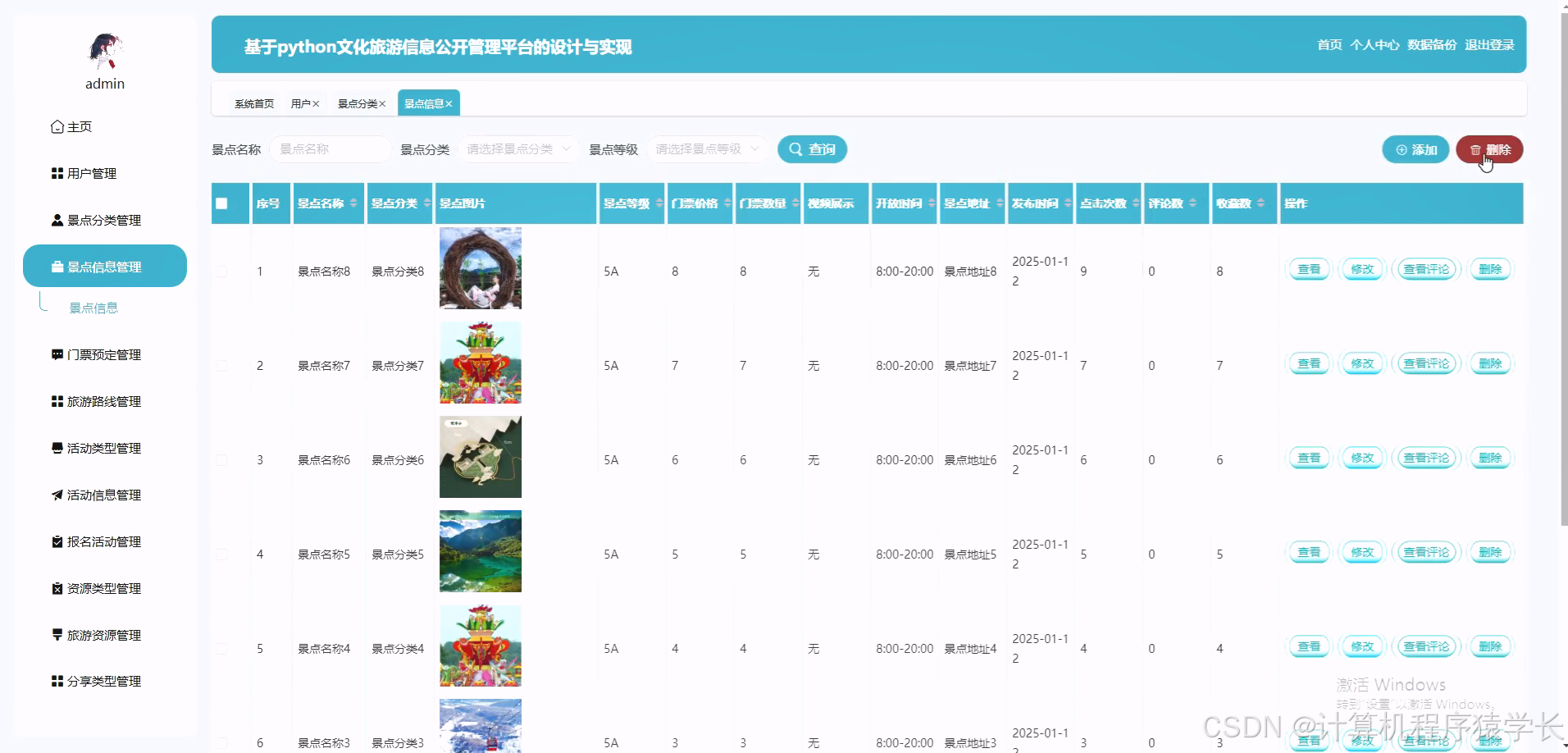Click 删除 for the 景点名称5 row
This screenshot has width=1568, height=753.
[1490, 552]
